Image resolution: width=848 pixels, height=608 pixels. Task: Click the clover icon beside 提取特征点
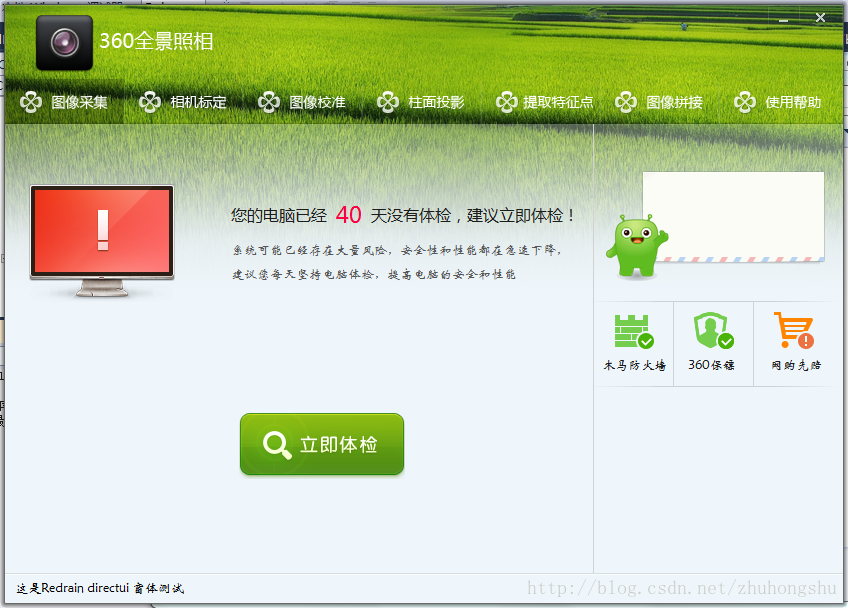507,102
